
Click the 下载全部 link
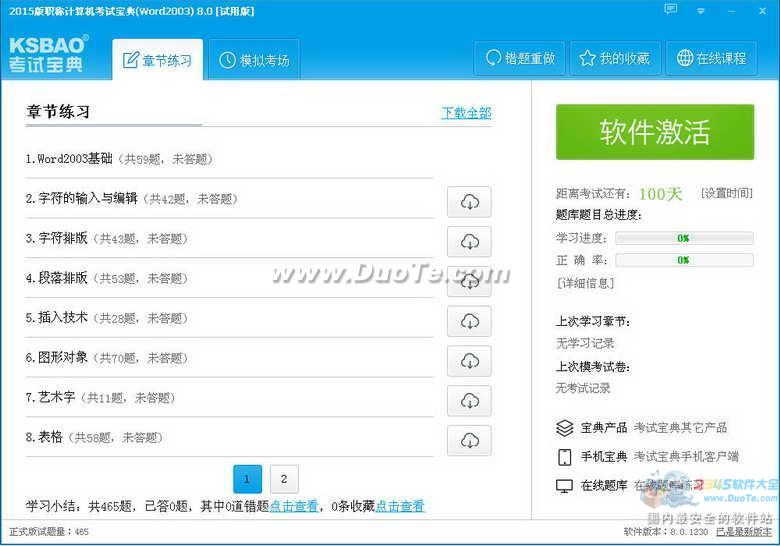tap(466, 113)
